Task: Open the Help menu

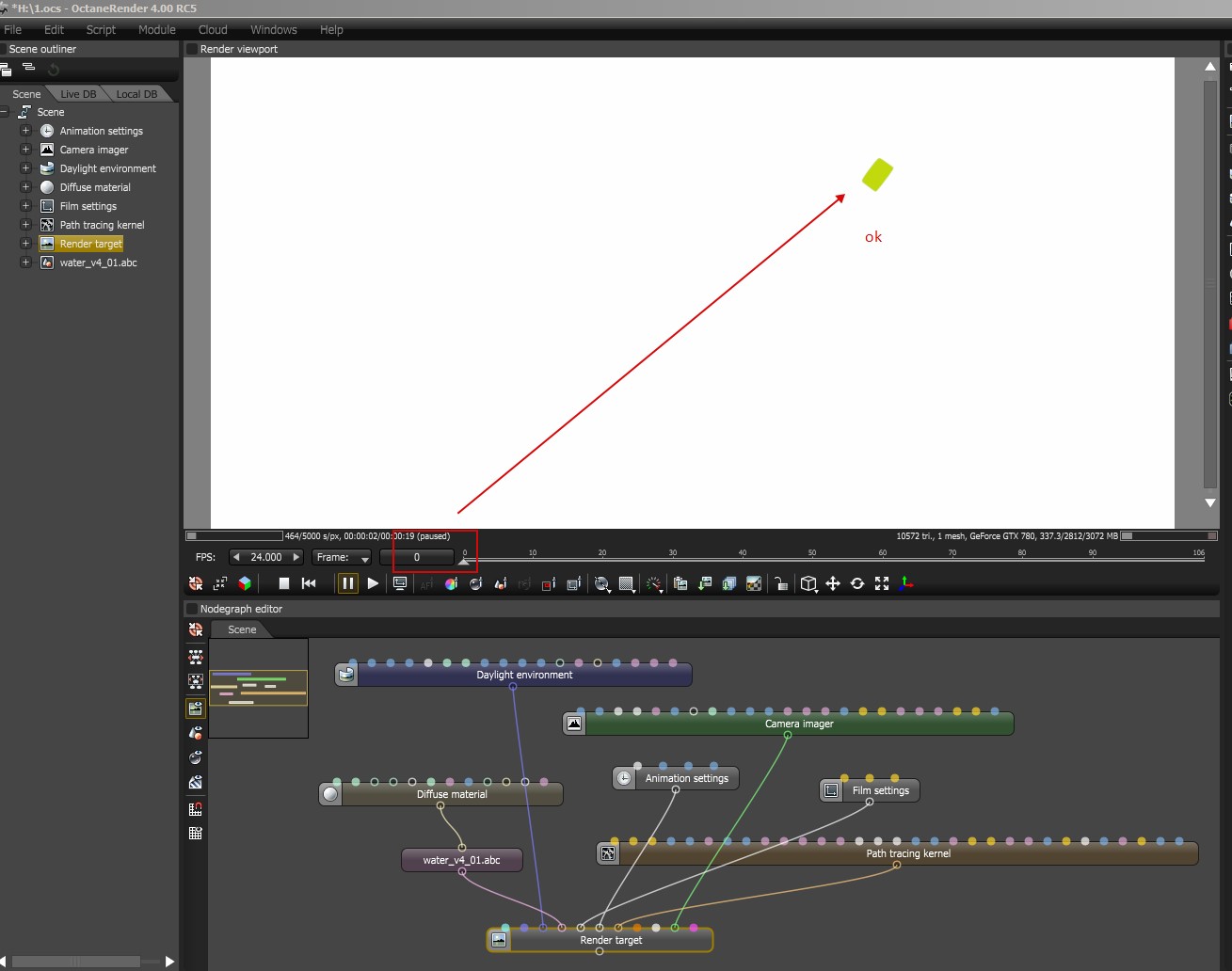Action: click(331, 29)
